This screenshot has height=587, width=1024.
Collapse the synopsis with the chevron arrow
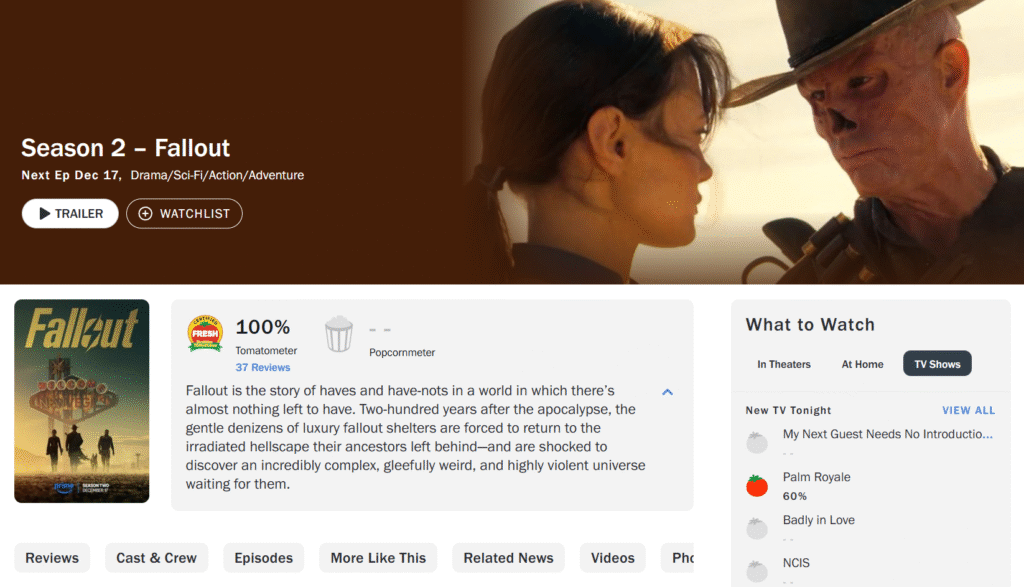pos(667,392)
